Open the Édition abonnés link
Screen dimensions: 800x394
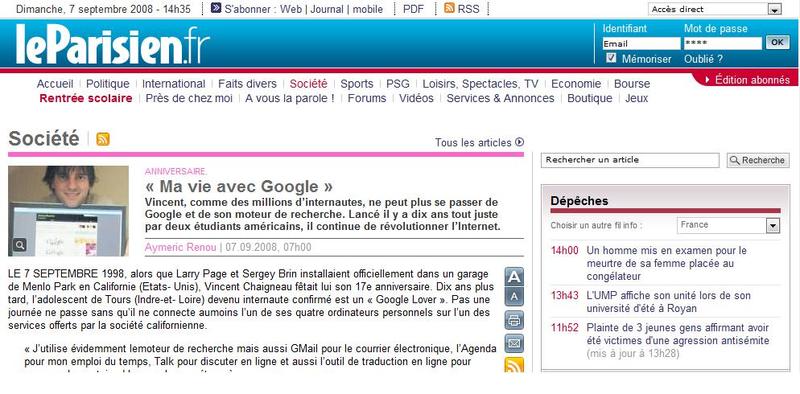pos(747,80)
